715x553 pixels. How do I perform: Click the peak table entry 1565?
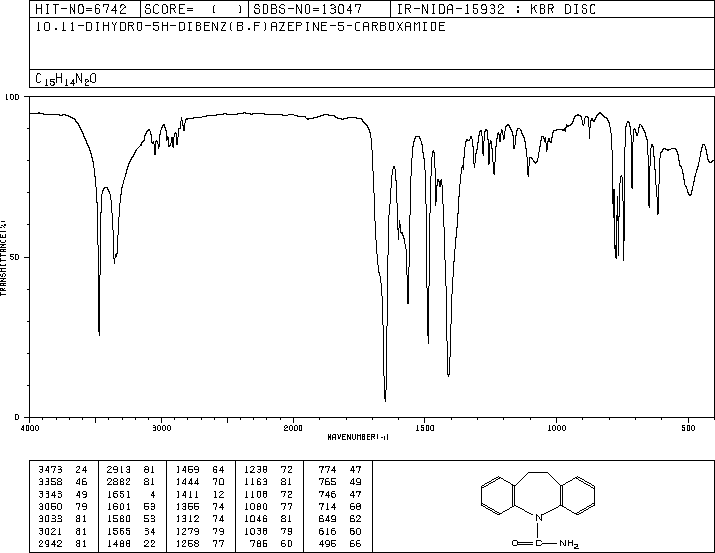(119, 532)
